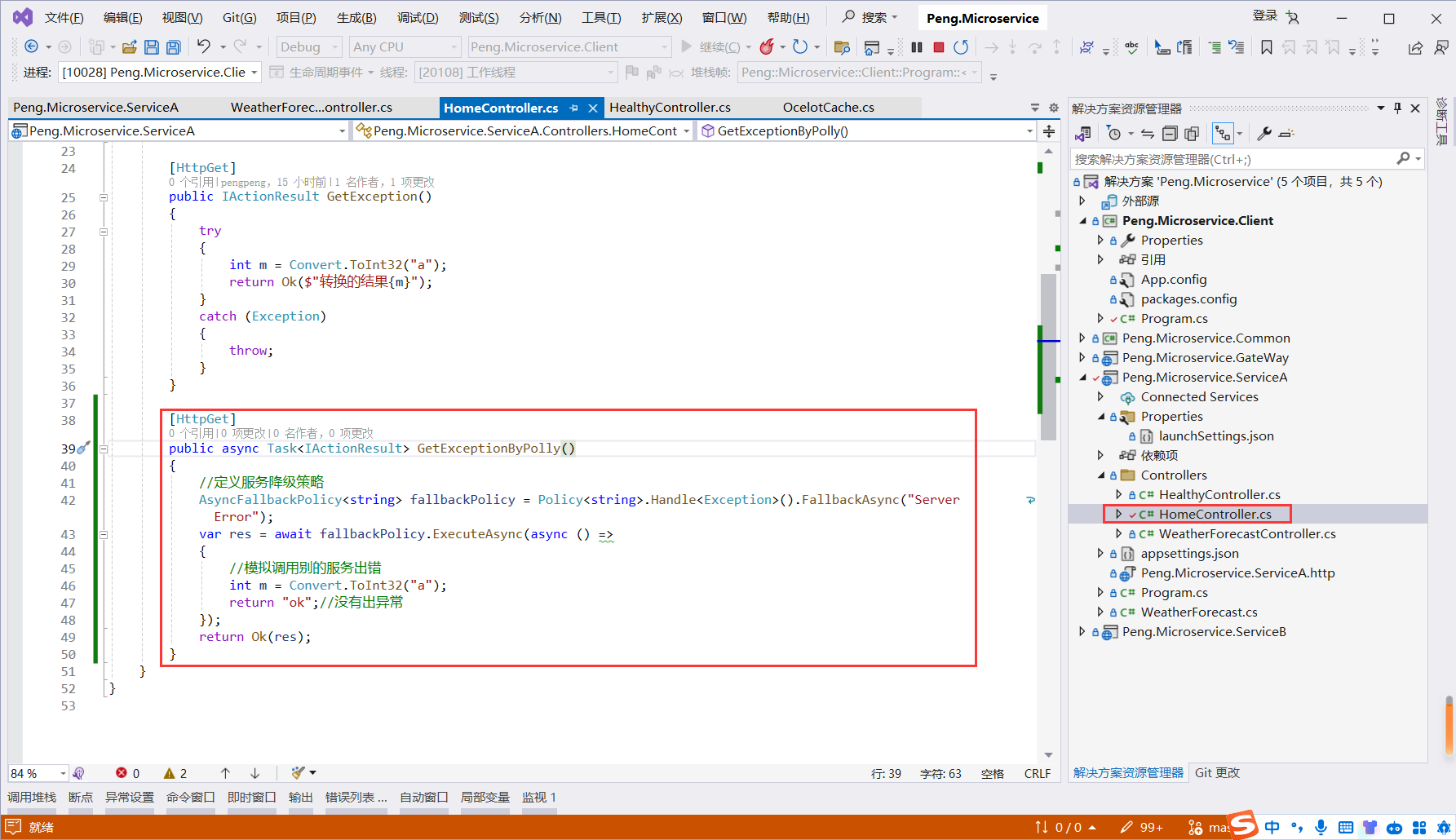
Task: Switch to the OcelotCache.cs tab
Action: pos(828,108)
